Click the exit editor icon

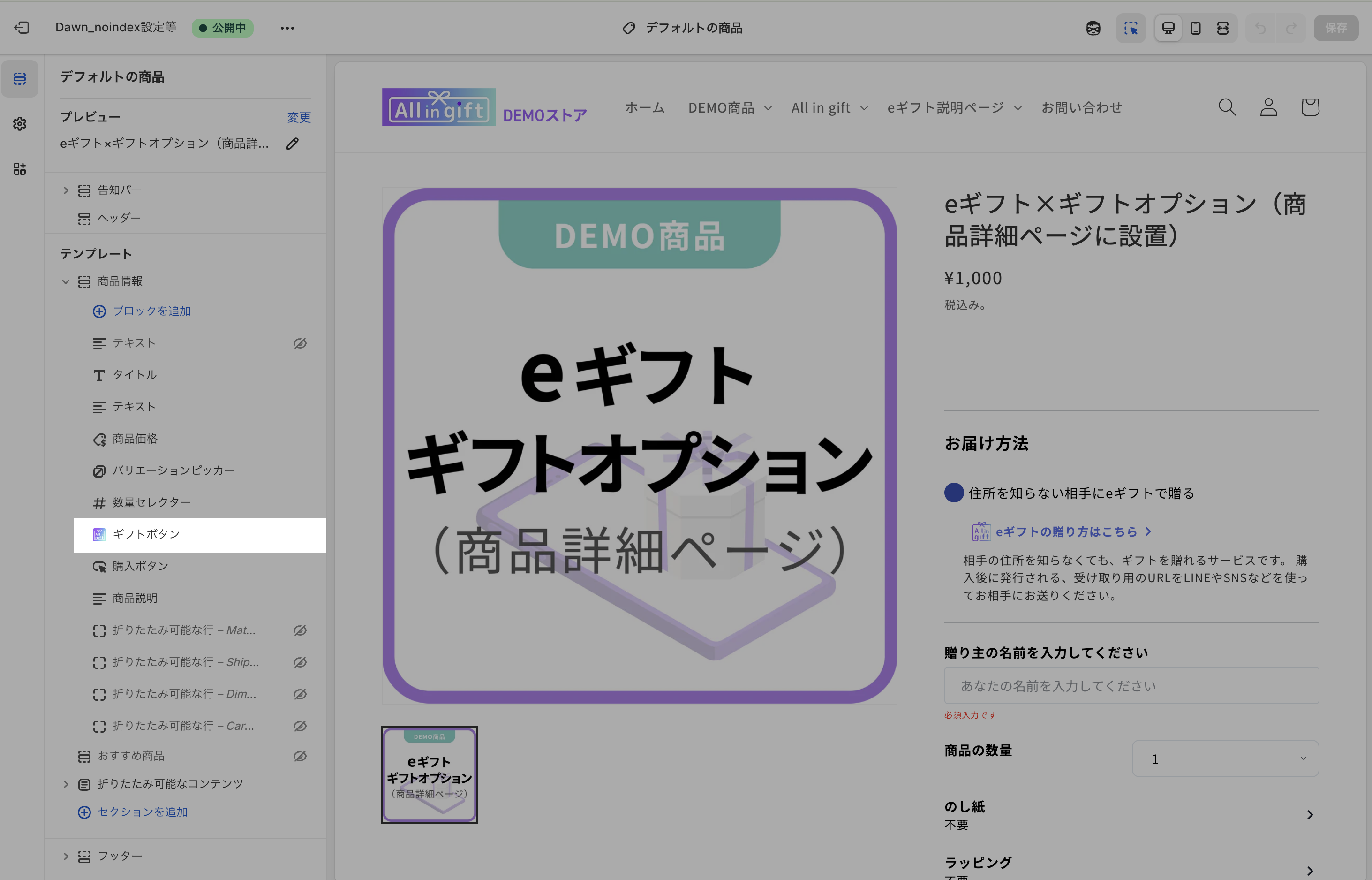click(x=22, y=27)
